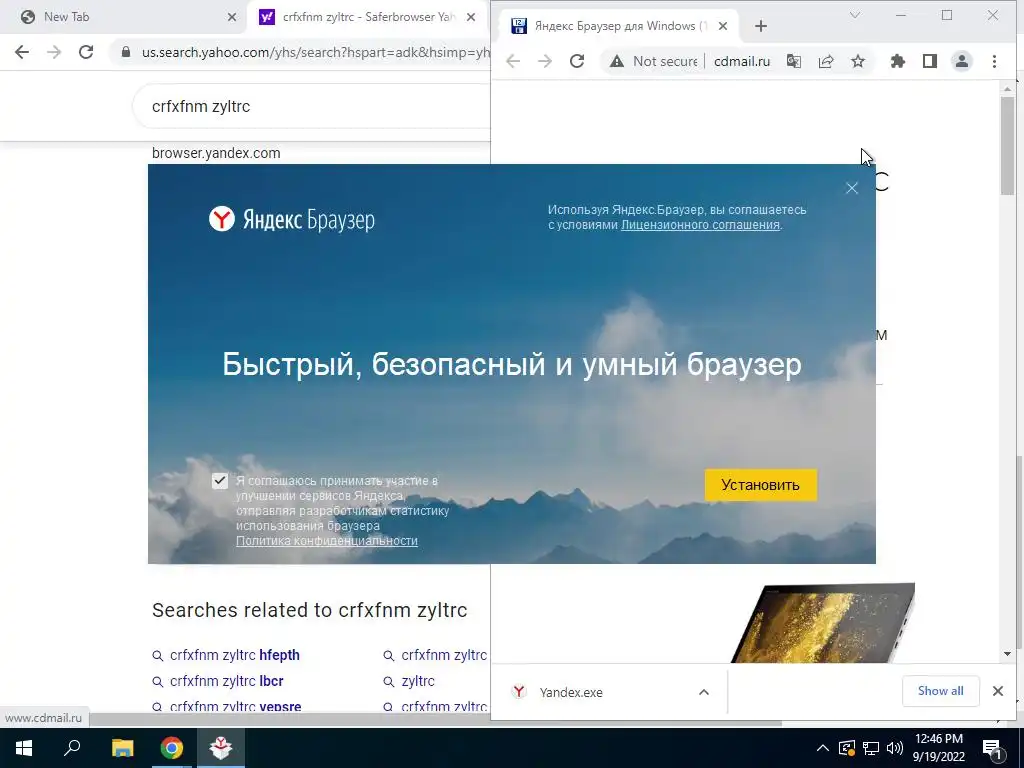Go forward in the Yahoo search window
1024x768 pixels.
(54, 52)
